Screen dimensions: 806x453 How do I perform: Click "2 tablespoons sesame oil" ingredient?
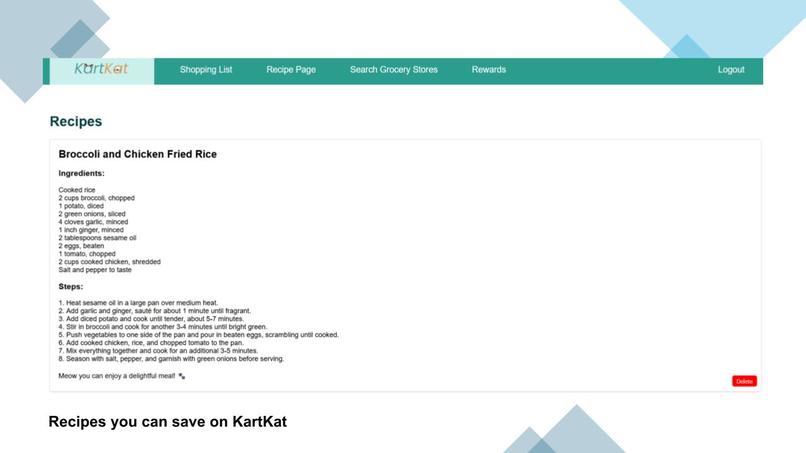pos(97,238)
